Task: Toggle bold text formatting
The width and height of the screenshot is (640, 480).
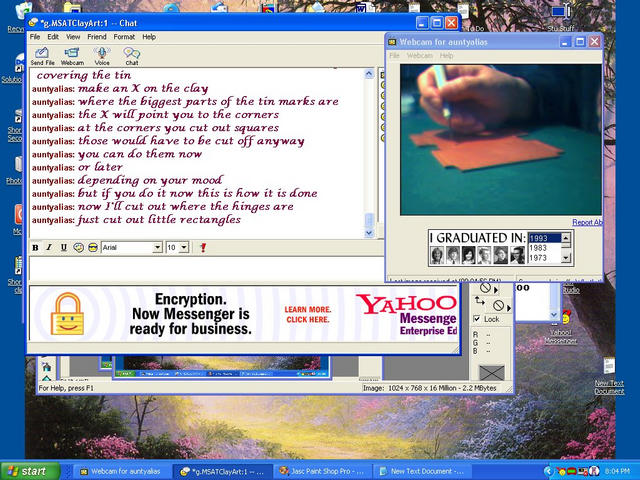Action: coord(36,247)
